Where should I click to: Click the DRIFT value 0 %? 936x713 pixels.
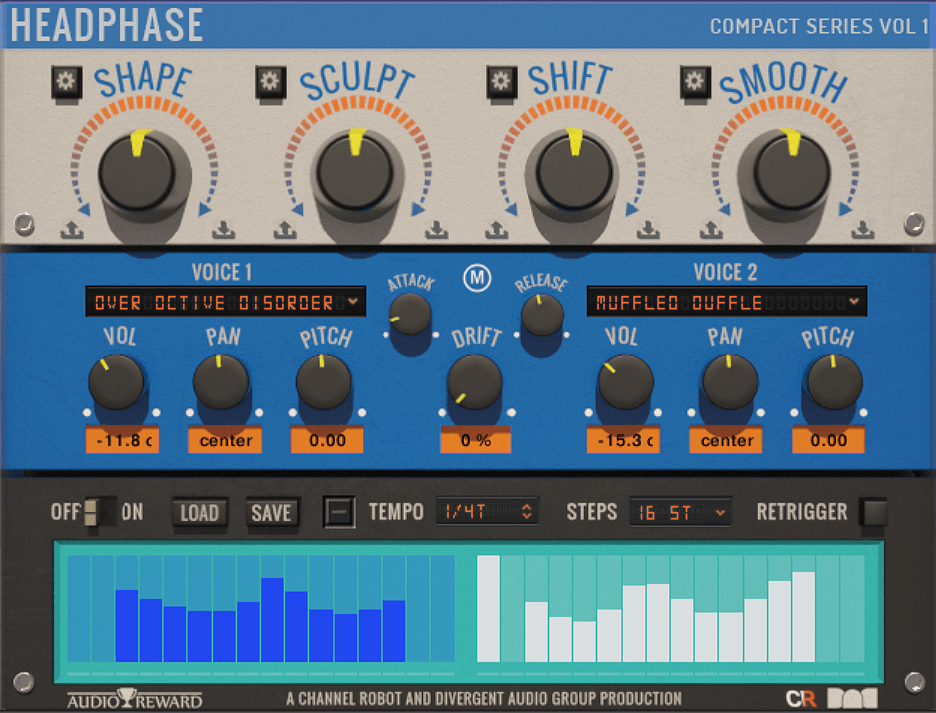(x=476, y=441)
